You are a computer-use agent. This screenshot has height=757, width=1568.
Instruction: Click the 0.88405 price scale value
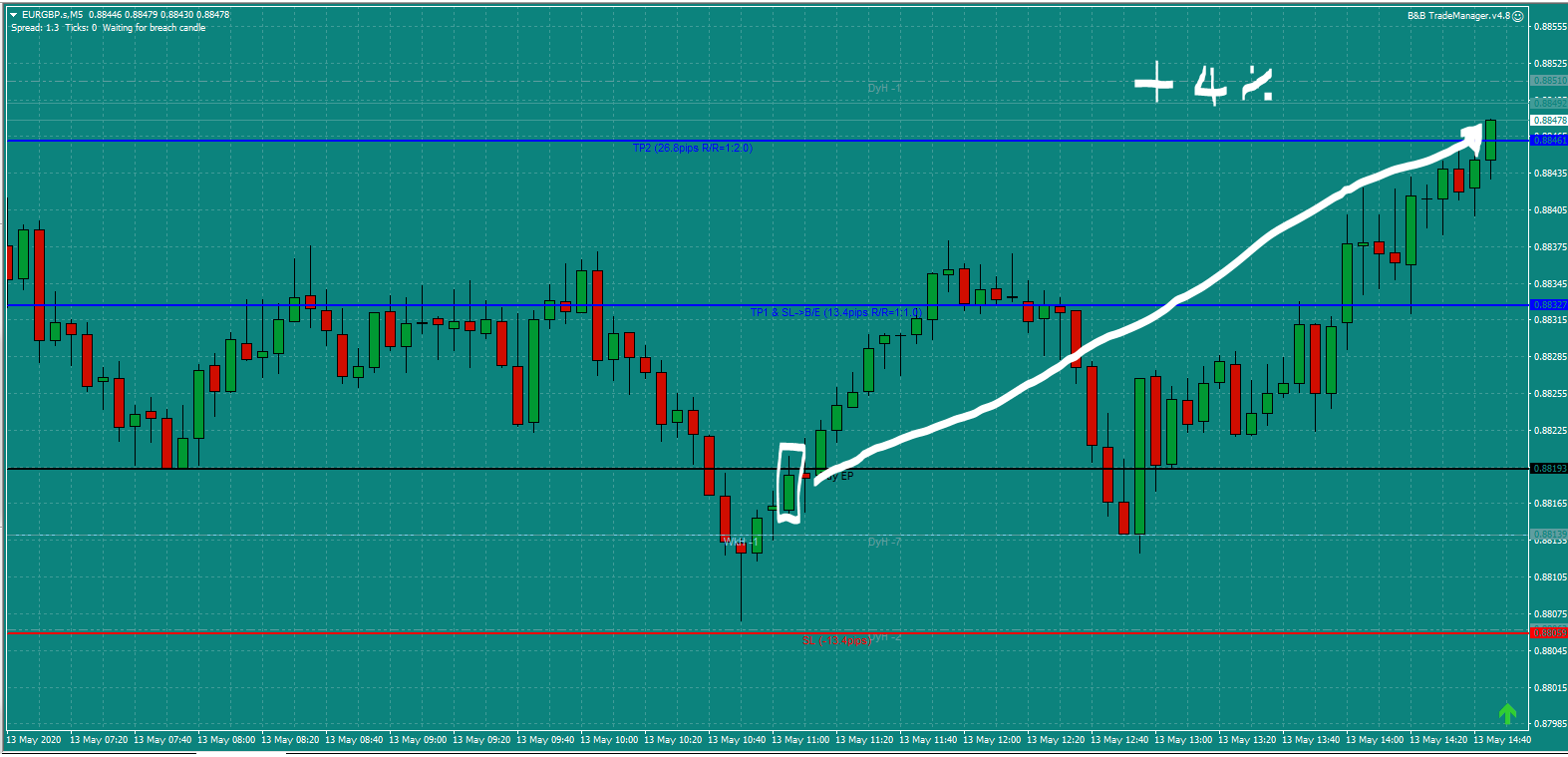1550,210
